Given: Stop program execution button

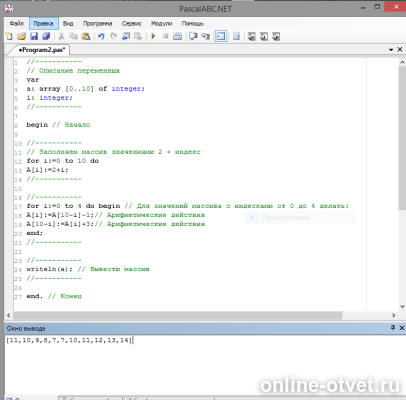Looking at the screenshot, I should (165, 36).
